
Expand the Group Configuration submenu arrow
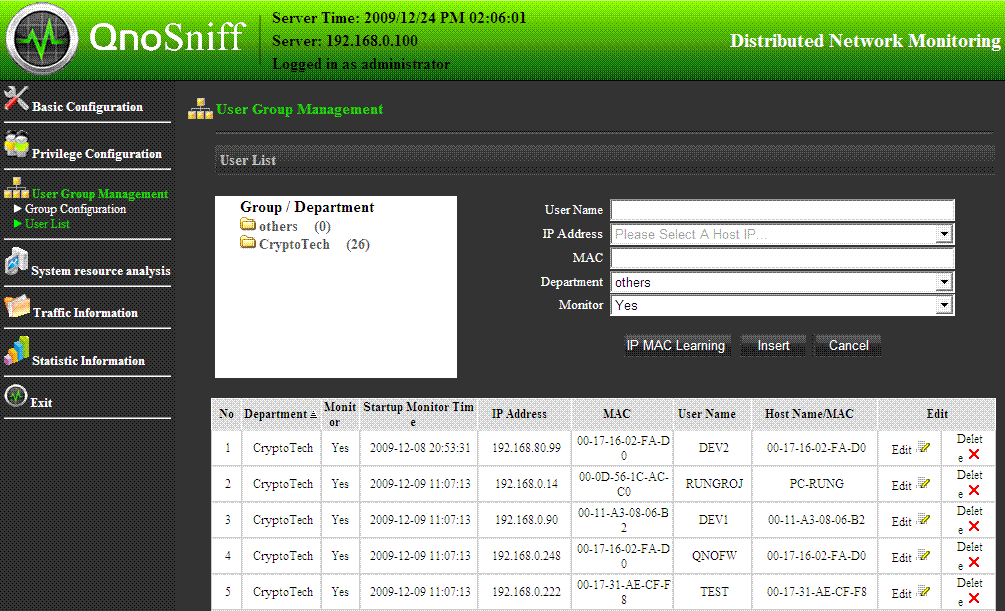pos(18,208)
